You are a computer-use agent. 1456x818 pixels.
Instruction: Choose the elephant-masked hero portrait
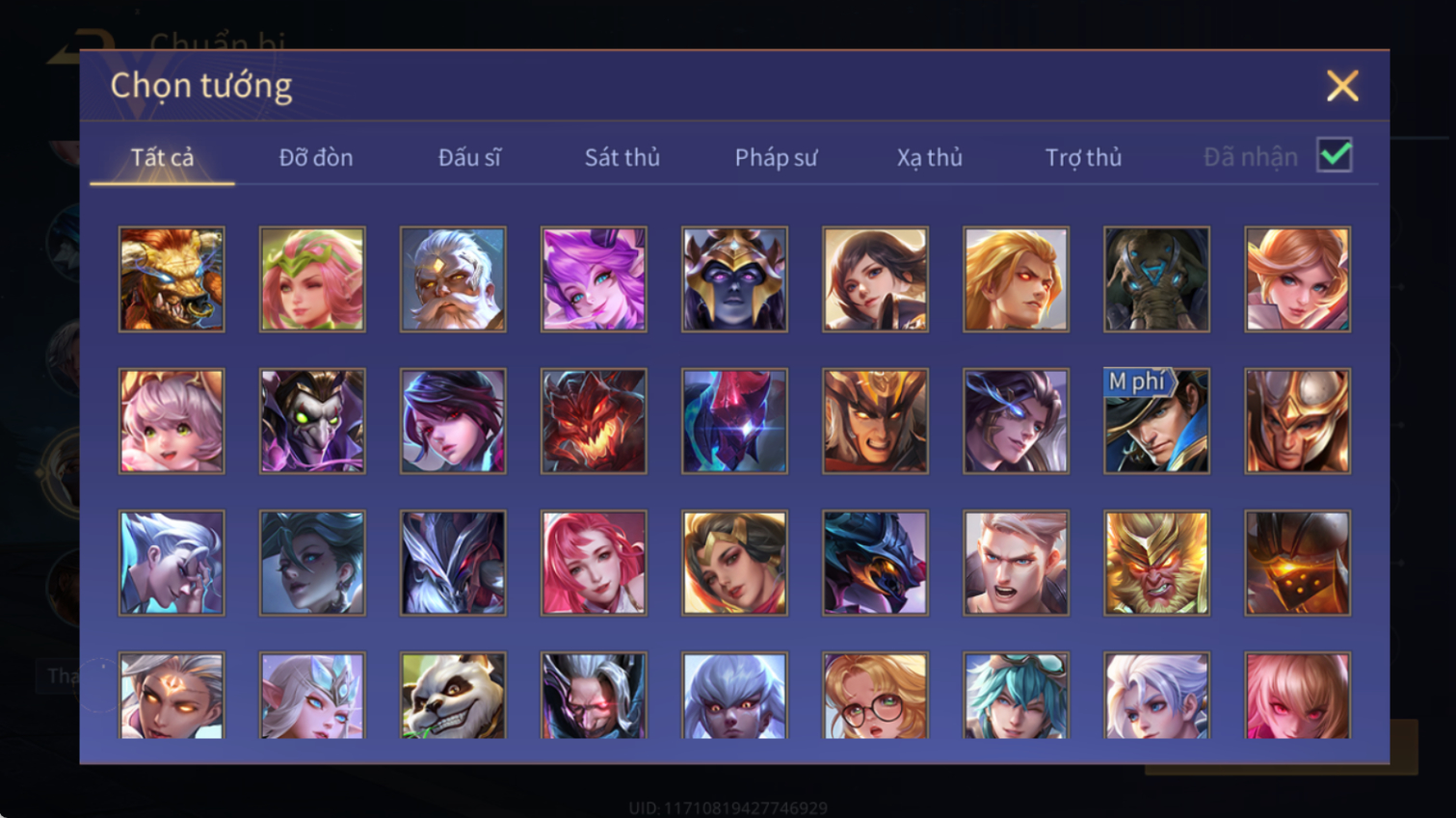click(x=1156, y=279)
